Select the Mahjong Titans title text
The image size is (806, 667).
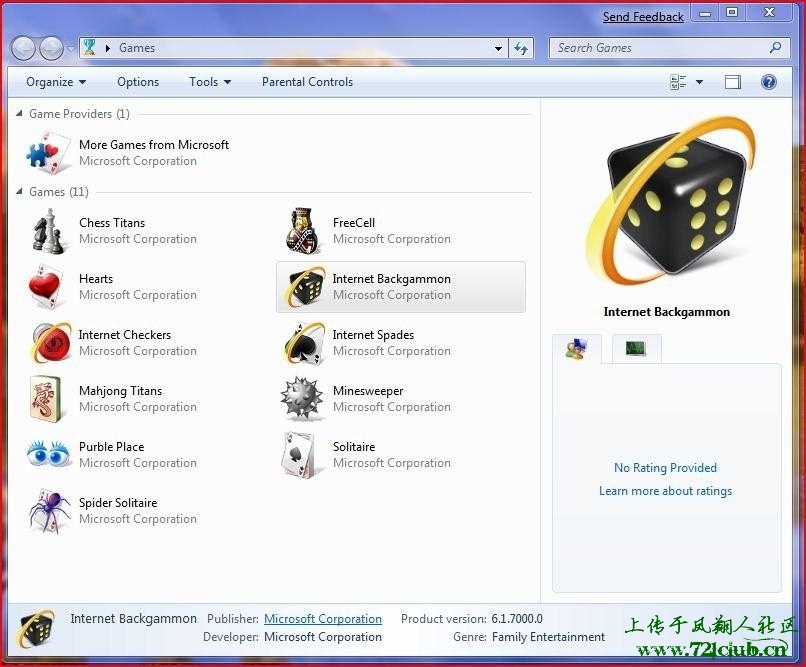tap(120, 391)
